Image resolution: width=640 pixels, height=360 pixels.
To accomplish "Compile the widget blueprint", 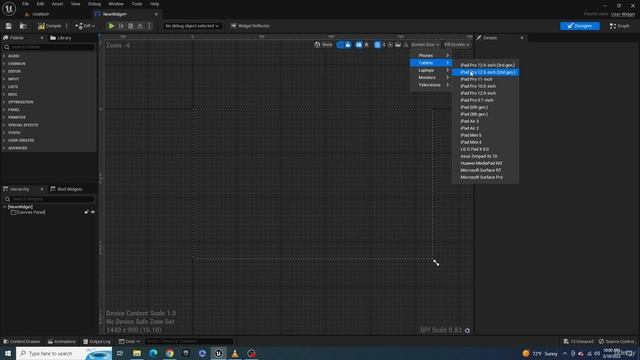I will (49, 26).
